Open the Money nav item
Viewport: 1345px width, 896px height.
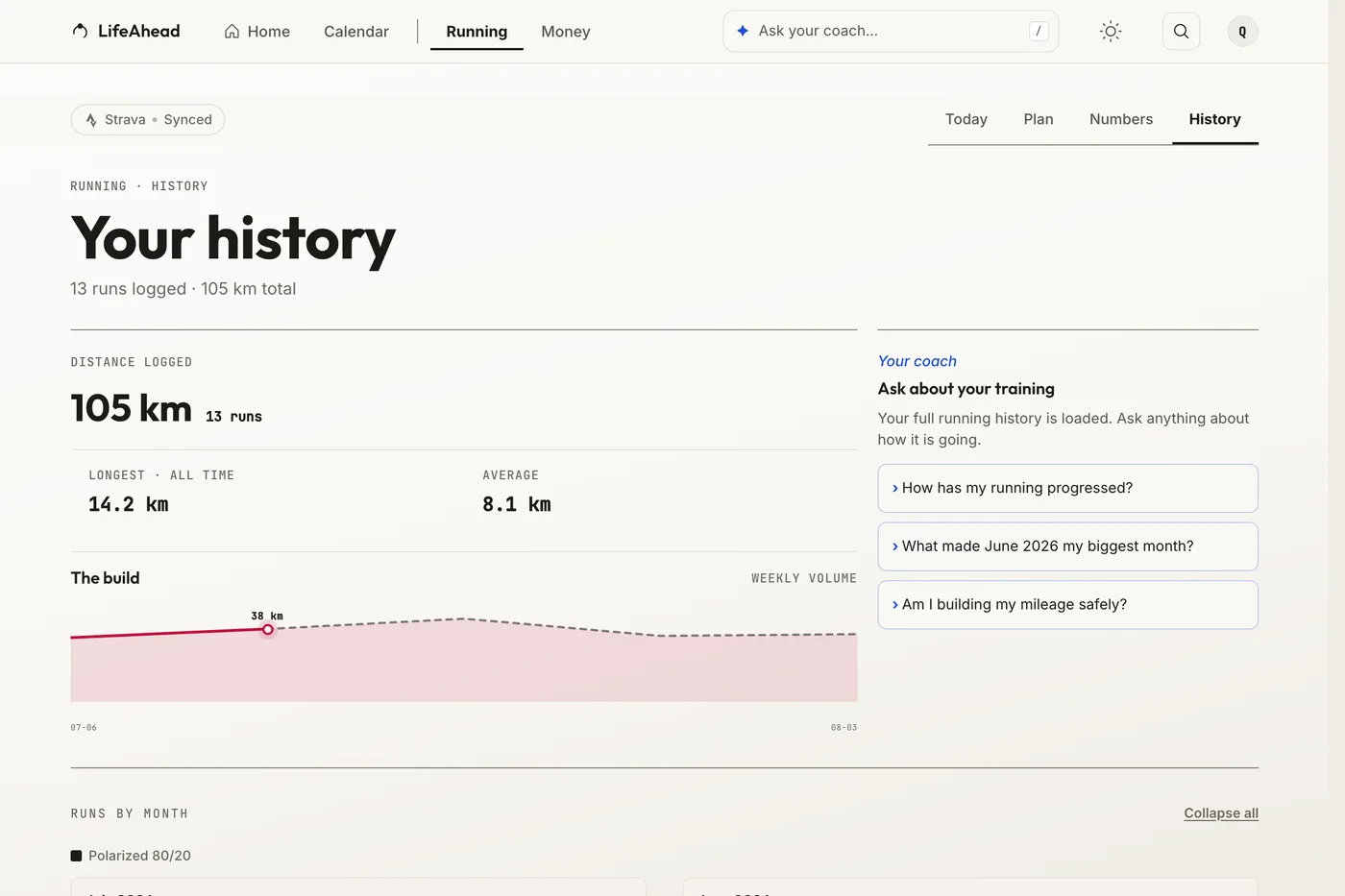(565, 32)
